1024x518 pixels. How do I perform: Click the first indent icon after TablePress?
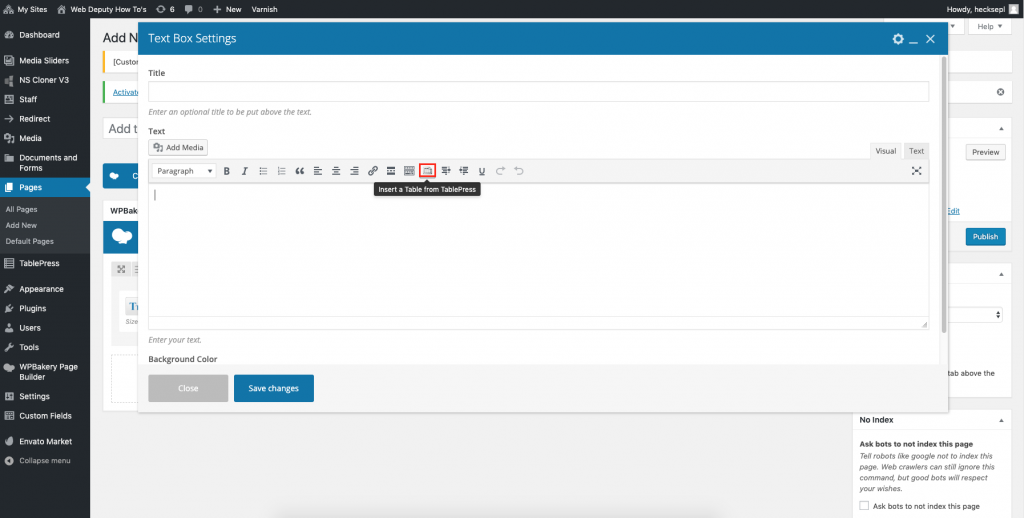coord(446,171)
